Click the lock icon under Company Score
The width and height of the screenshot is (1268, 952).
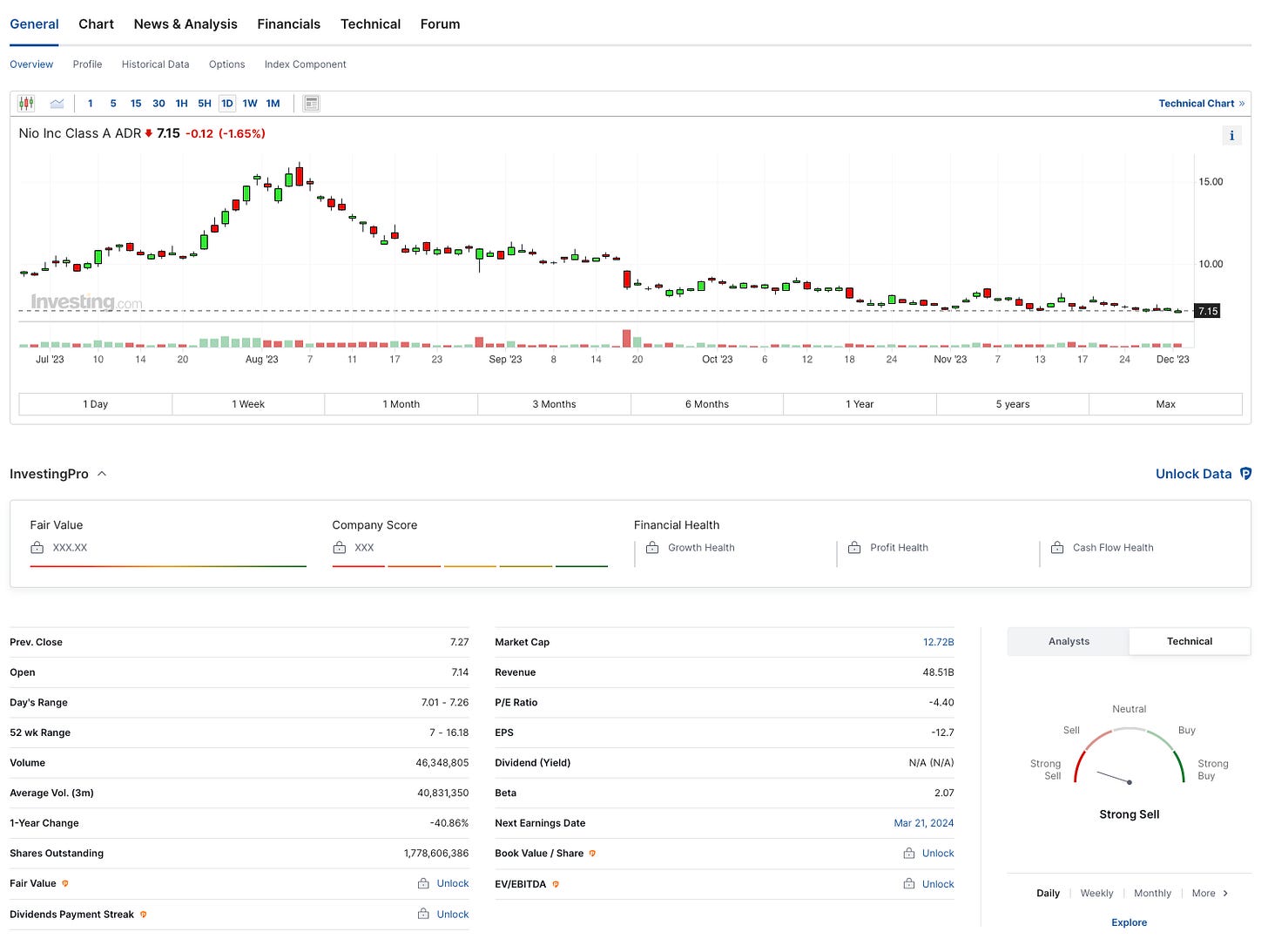coord(340,548)
